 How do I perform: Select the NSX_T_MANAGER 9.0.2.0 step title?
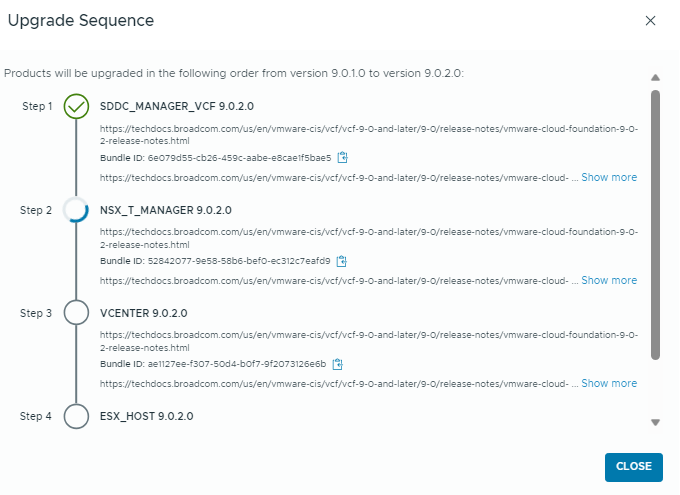166,210
